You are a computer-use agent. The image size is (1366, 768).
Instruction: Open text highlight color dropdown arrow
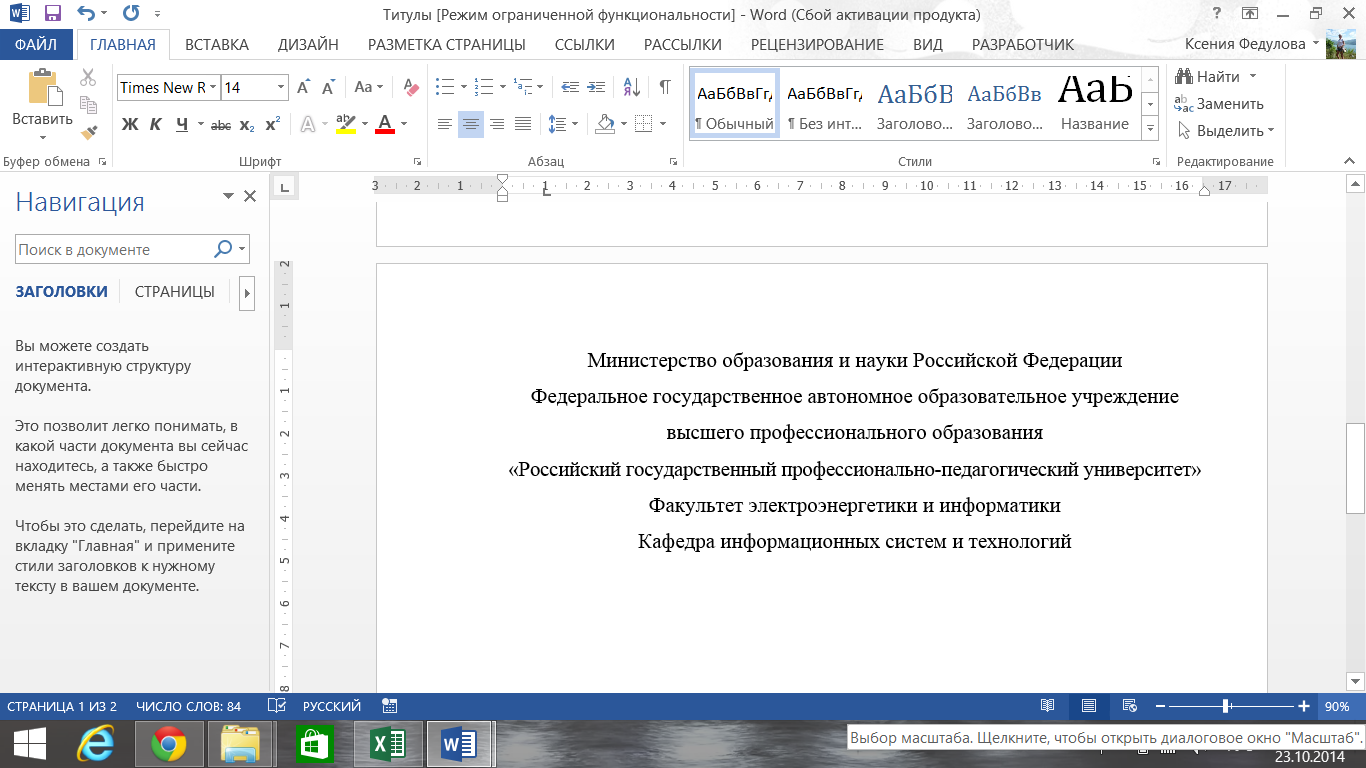pyautogui.click(x=365, y=125)
